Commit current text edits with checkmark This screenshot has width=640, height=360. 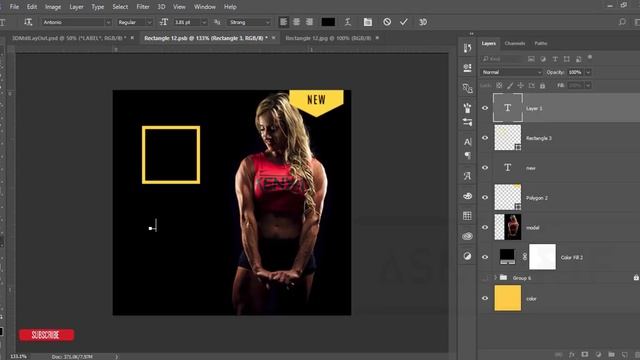(x=404, y=22)
